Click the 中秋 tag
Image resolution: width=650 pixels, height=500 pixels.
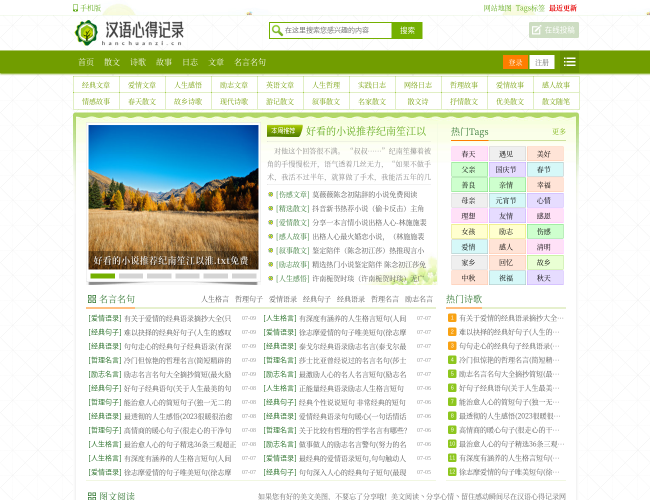(x=469, y=278)
